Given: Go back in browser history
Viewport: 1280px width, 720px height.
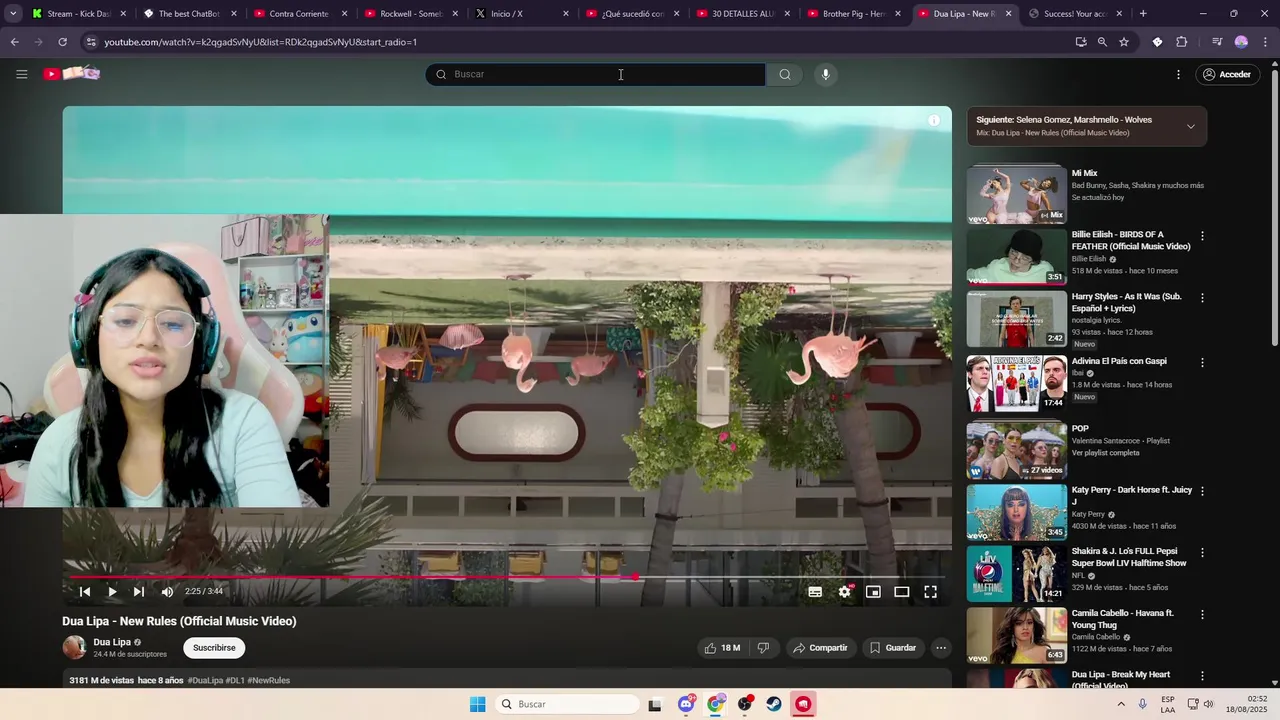Looking at the screenshot, I should tap(14, 42).
